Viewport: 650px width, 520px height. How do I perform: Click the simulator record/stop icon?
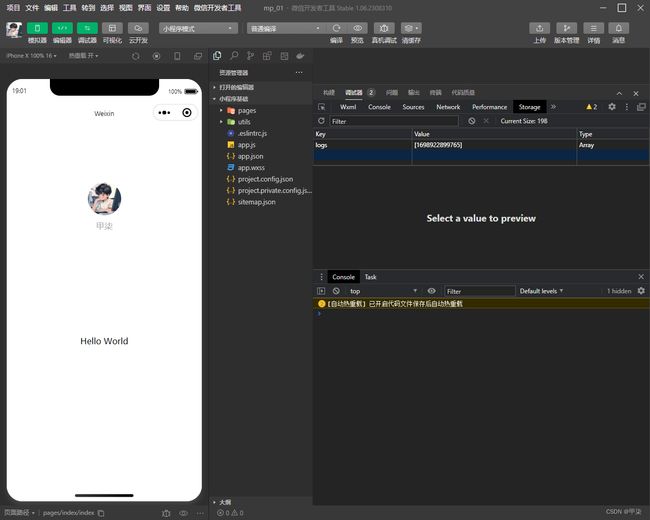(156, 56)
